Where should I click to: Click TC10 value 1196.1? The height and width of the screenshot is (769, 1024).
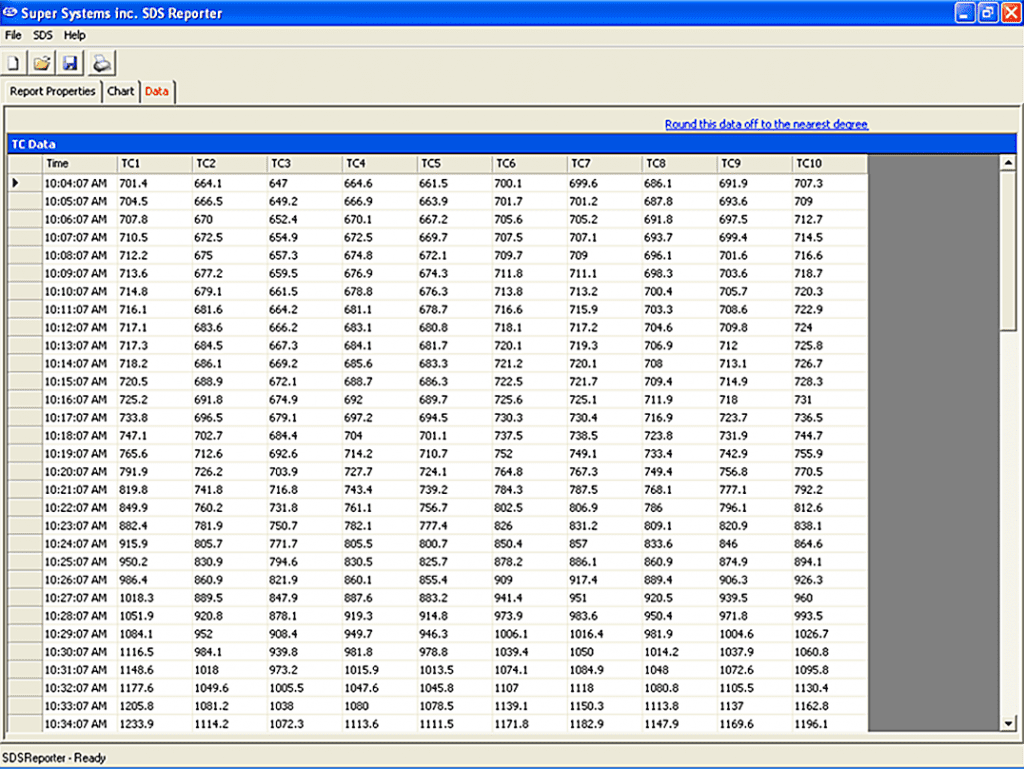(812, 723)
